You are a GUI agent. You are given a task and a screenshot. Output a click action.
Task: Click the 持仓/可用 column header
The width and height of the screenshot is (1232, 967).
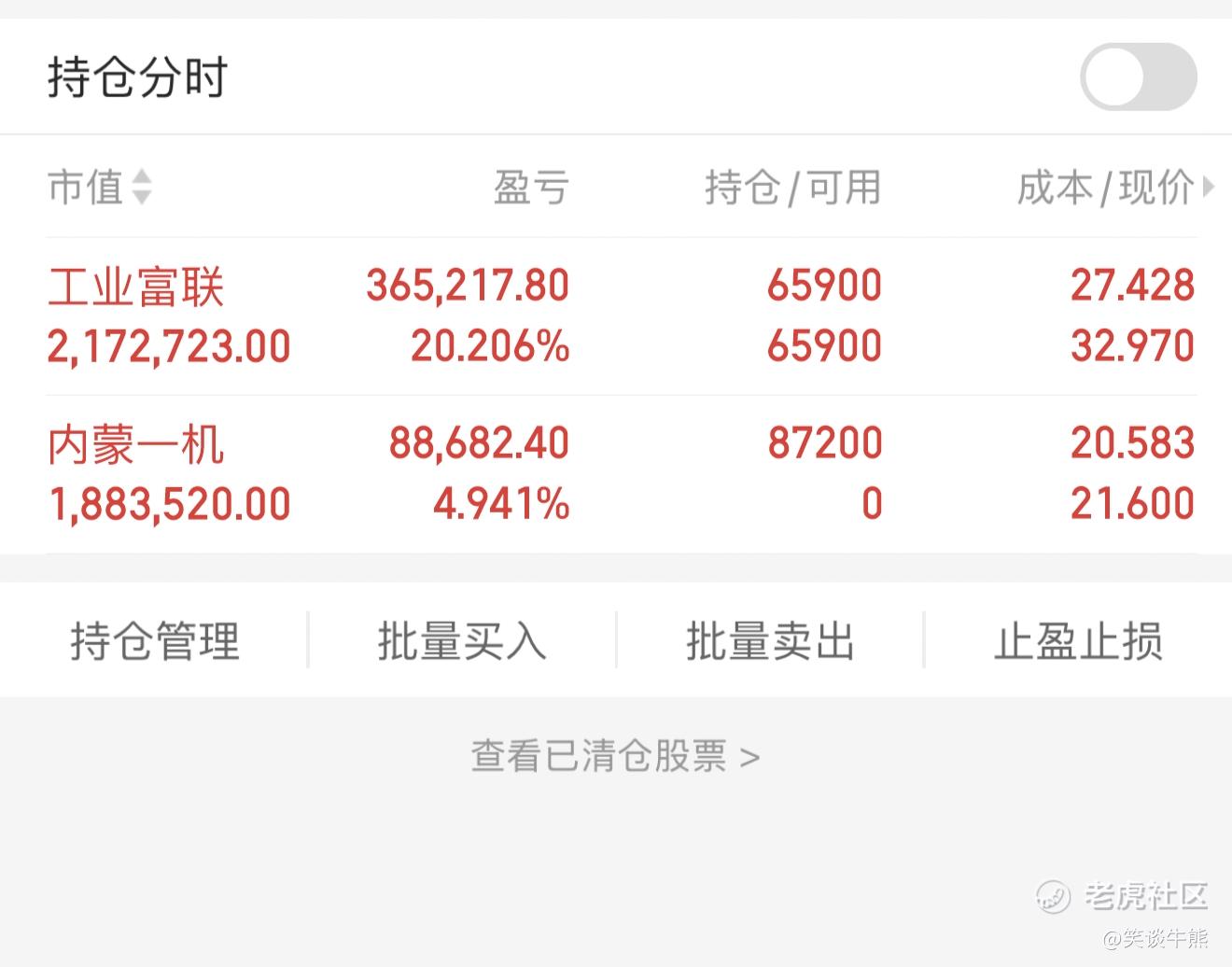click(793, 188)
